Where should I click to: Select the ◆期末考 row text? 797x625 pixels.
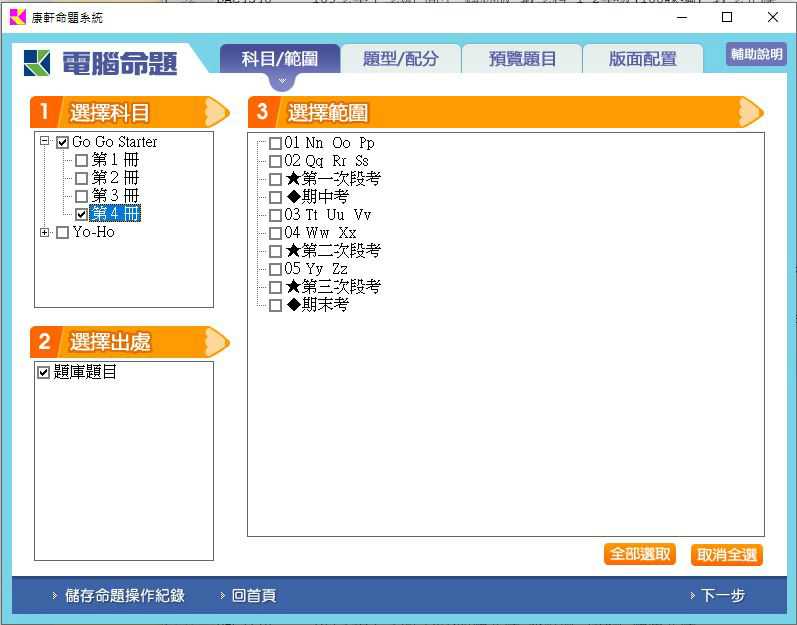(x=317, y=305)
